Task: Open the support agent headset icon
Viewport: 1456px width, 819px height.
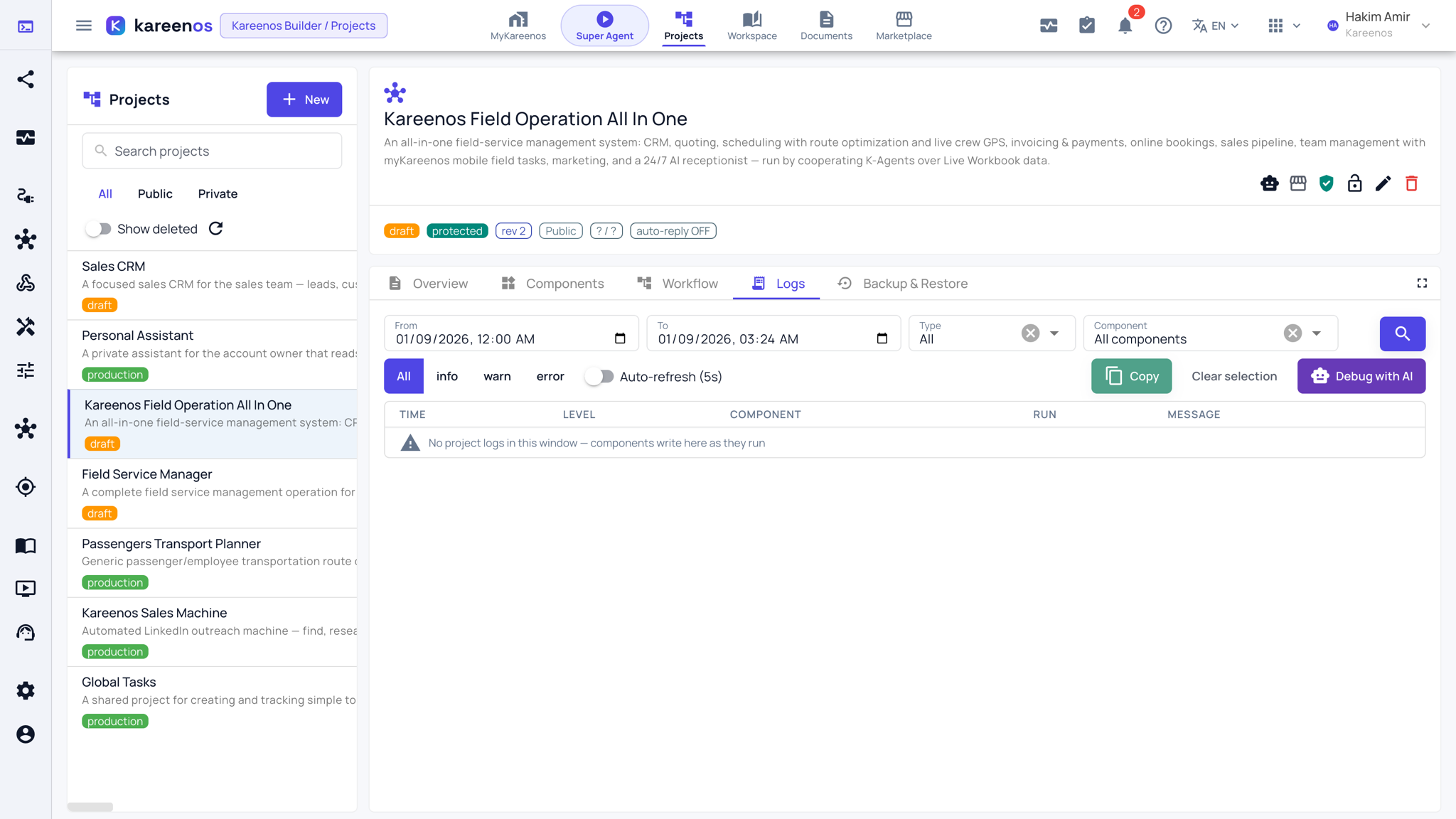Action: click(x=26, y=633)
